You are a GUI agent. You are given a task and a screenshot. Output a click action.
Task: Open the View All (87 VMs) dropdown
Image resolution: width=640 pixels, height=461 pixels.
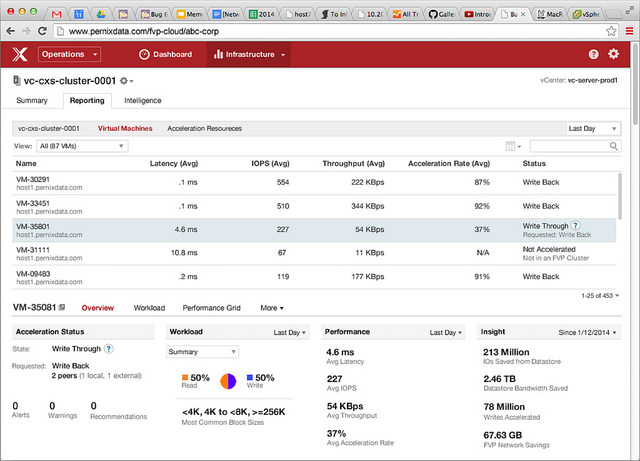coord(82,146)
